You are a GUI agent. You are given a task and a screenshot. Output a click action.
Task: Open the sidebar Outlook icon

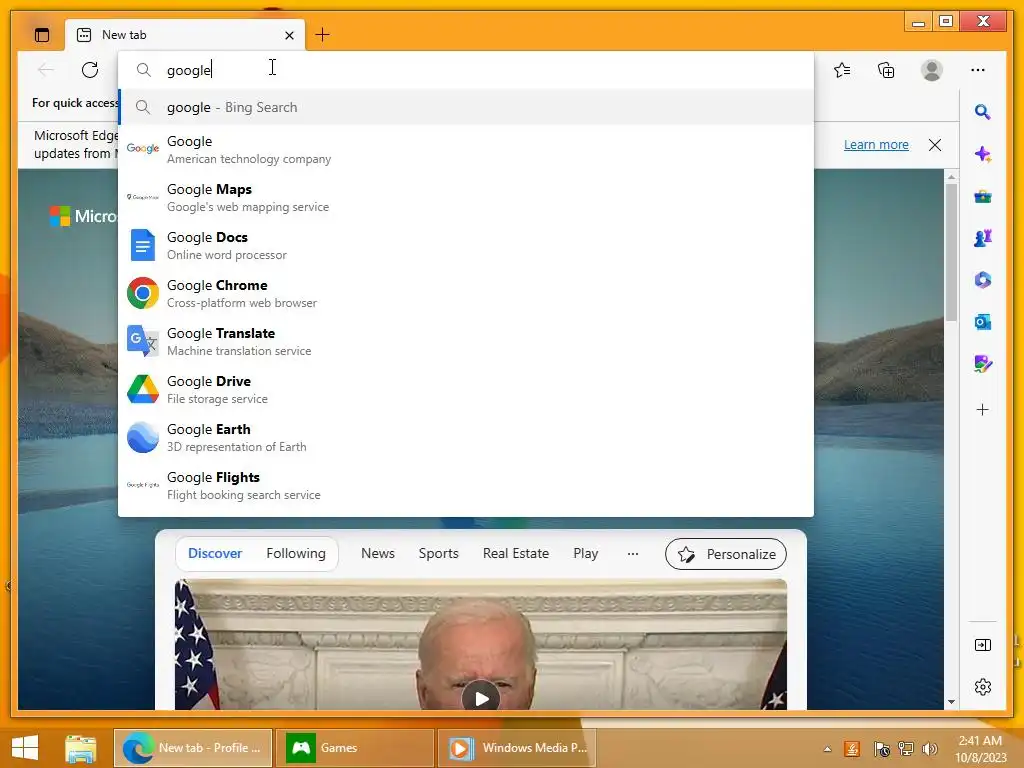982,322
